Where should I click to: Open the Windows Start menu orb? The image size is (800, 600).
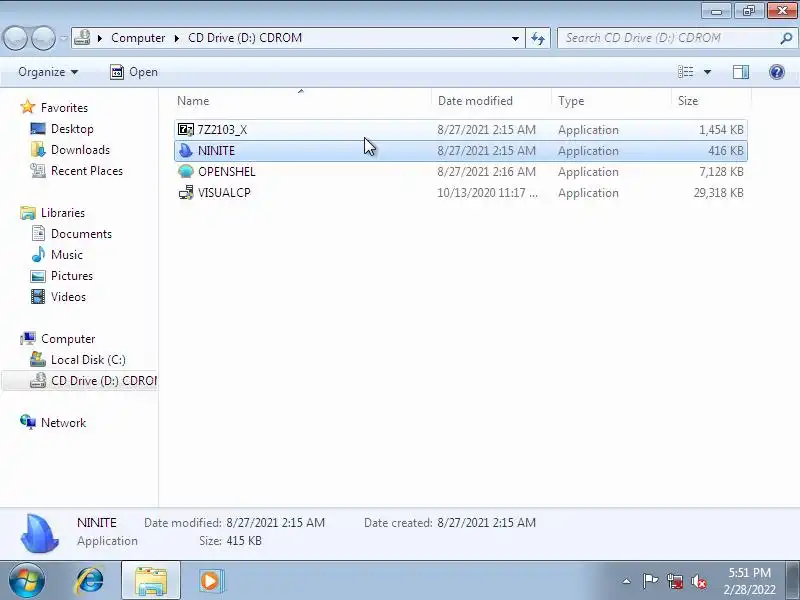coord(26,581)
